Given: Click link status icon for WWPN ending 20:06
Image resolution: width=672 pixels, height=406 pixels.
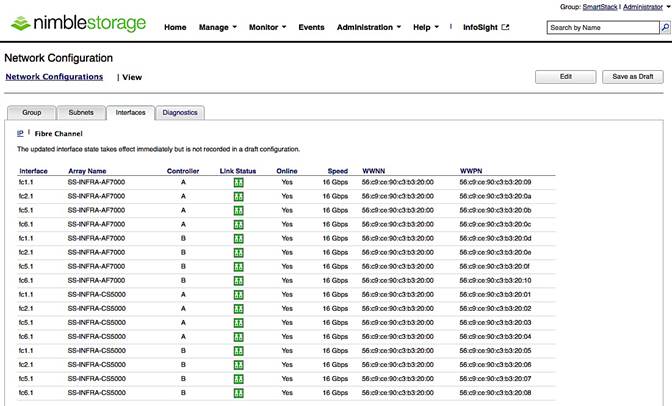Looking at the screenshot, I should [x=238, y=365].
